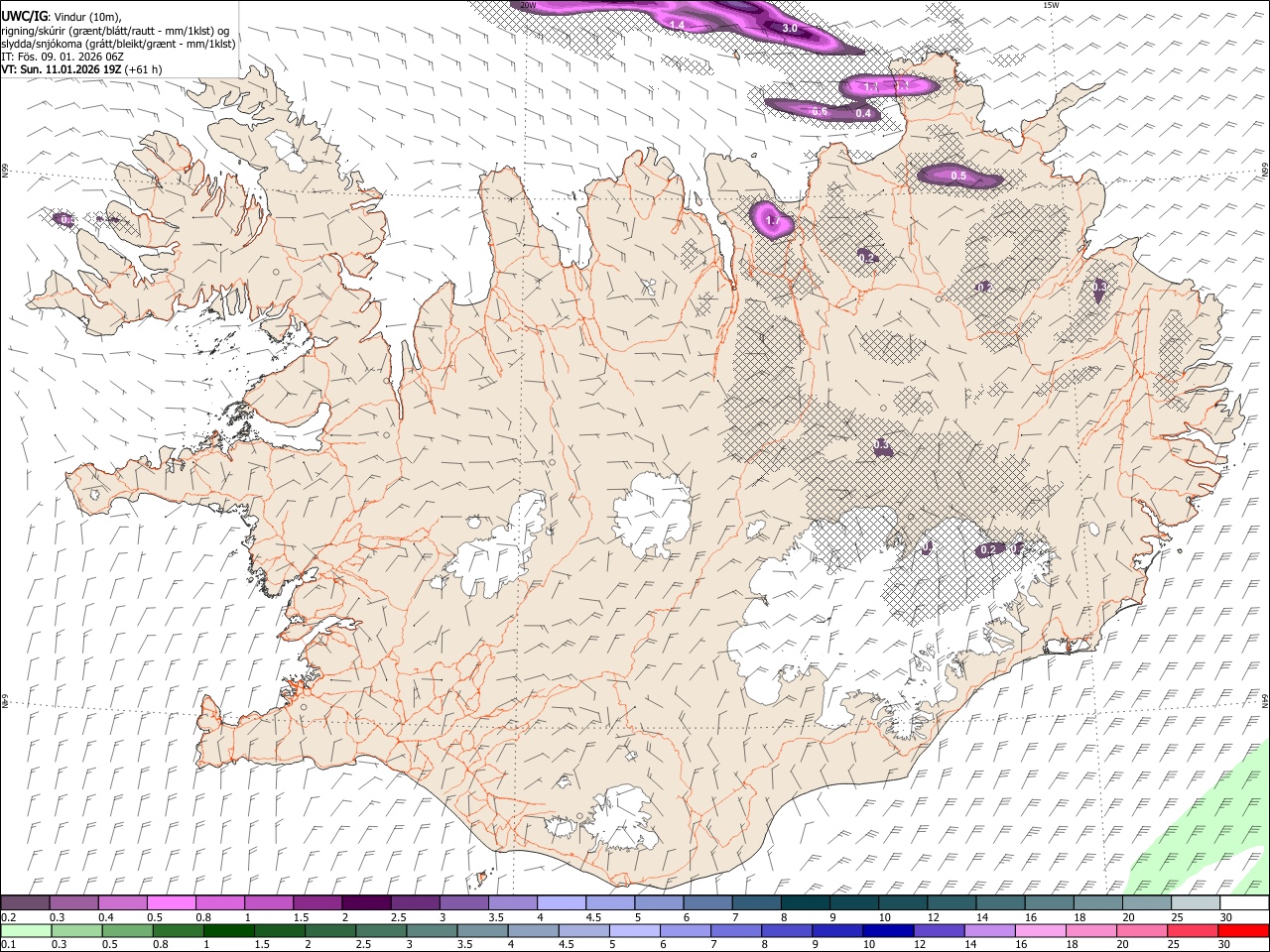This screenshot has width=1270, height=952.
Task: Pick the 3 swatch in the purple snow scale
Action: 463,902
